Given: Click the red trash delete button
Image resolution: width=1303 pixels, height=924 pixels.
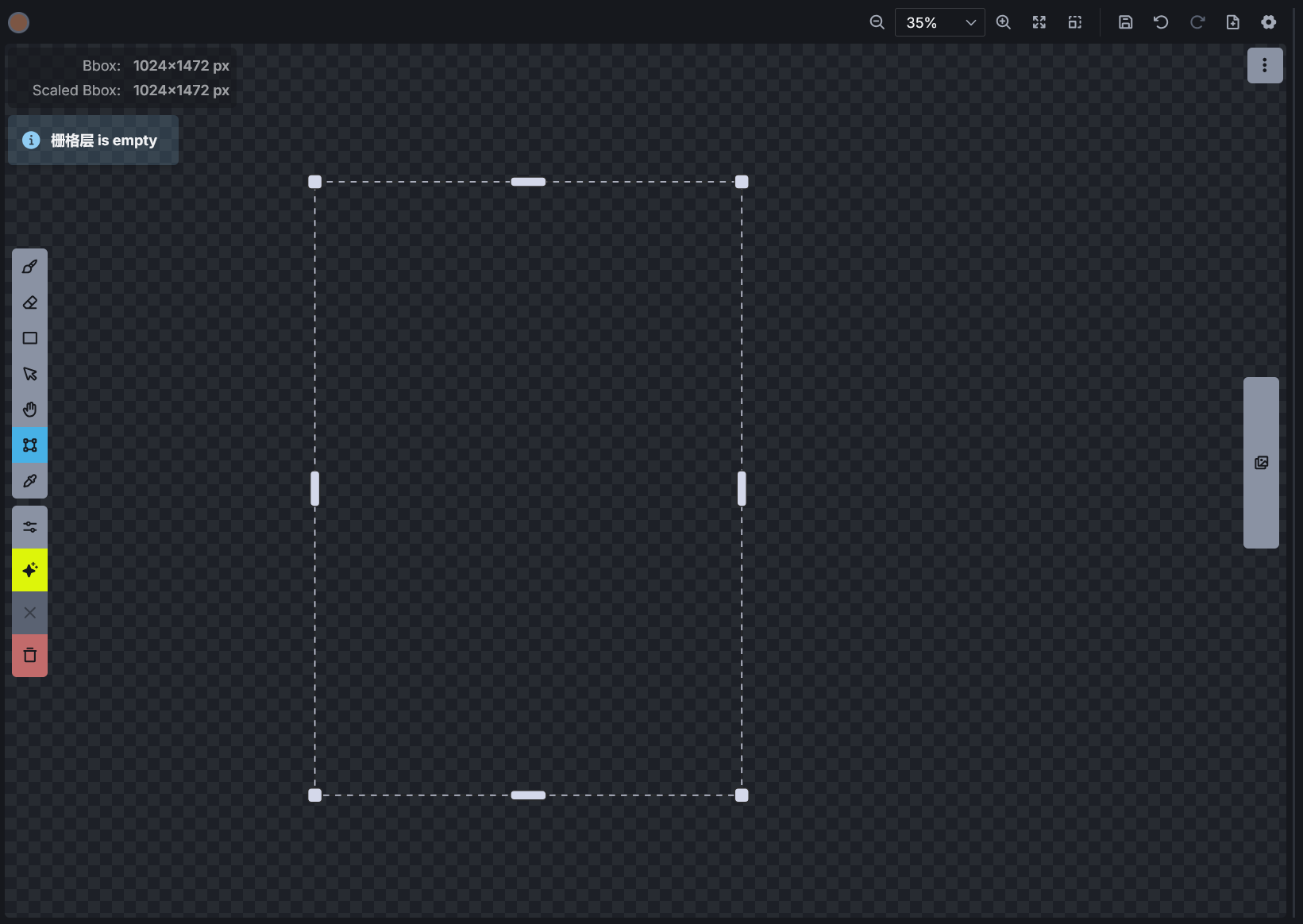Looking at the screenshot, I should [x=30, y=656].
